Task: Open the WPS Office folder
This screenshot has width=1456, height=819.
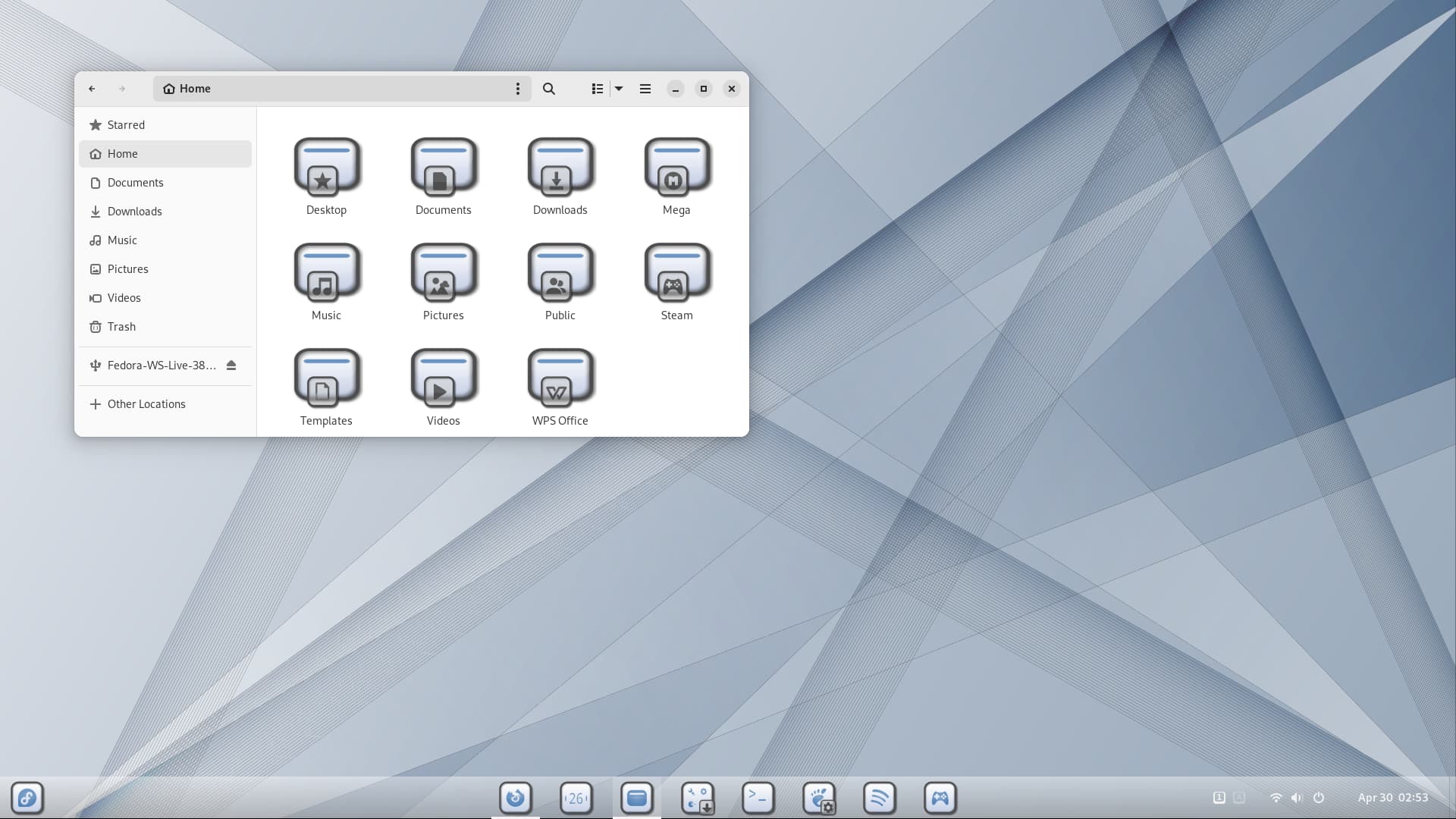Action: click(560, 386)
